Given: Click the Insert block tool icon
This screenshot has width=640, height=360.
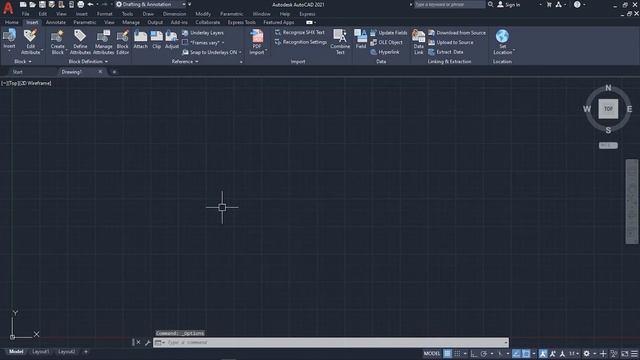Looking at the screenshot, I should point(9,36).
